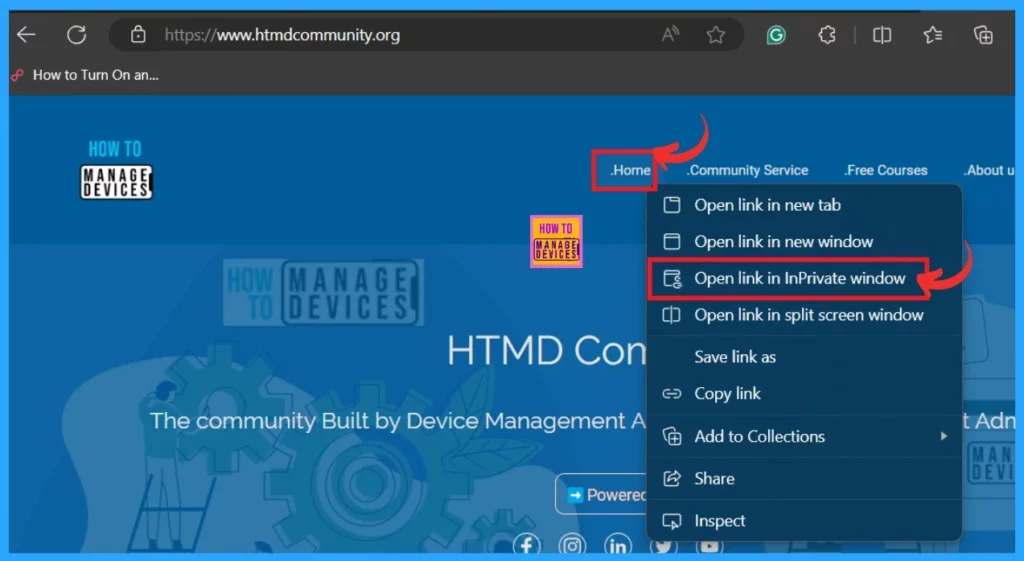The width and height of the screenshot is (1024, 561).
Task: Open the LinkedIn social icon
Action: 617,545
